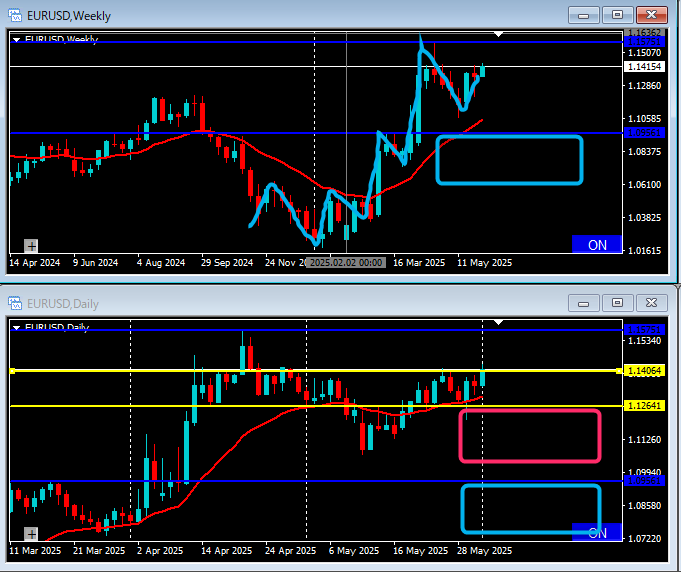
Task: Select the left handle of the 1.14064 yellow line
Action: tap(12, 371)
